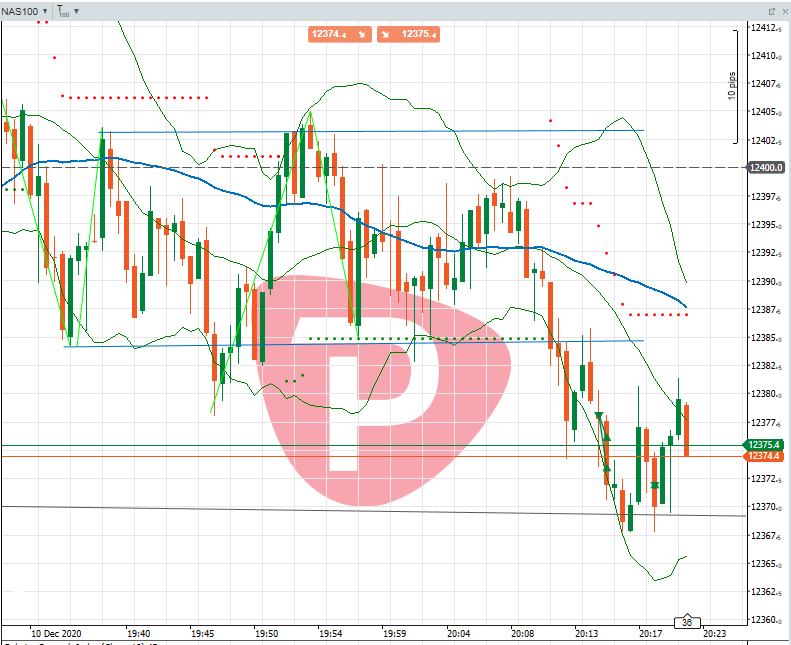Click the 20:08 time axis label

coord(523,633)
